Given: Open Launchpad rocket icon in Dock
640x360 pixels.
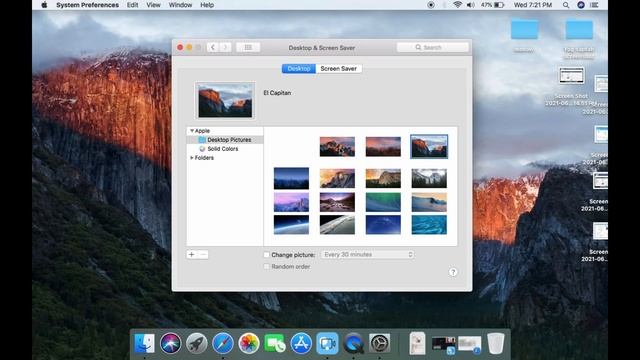Looking at the screenshot, I should pos(197,343).
